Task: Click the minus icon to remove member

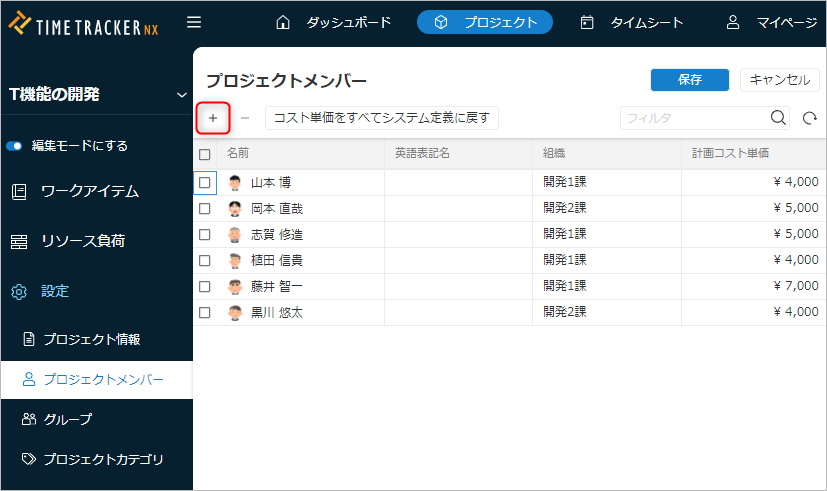Action: (245, 118)
